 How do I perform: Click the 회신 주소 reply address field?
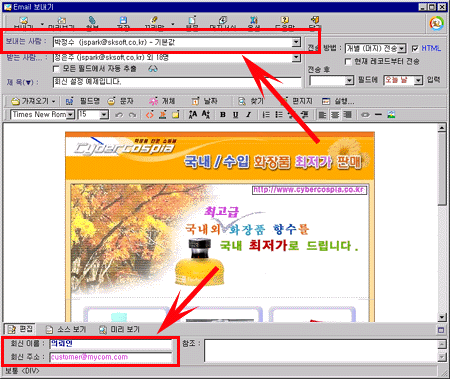pos(111,357)
